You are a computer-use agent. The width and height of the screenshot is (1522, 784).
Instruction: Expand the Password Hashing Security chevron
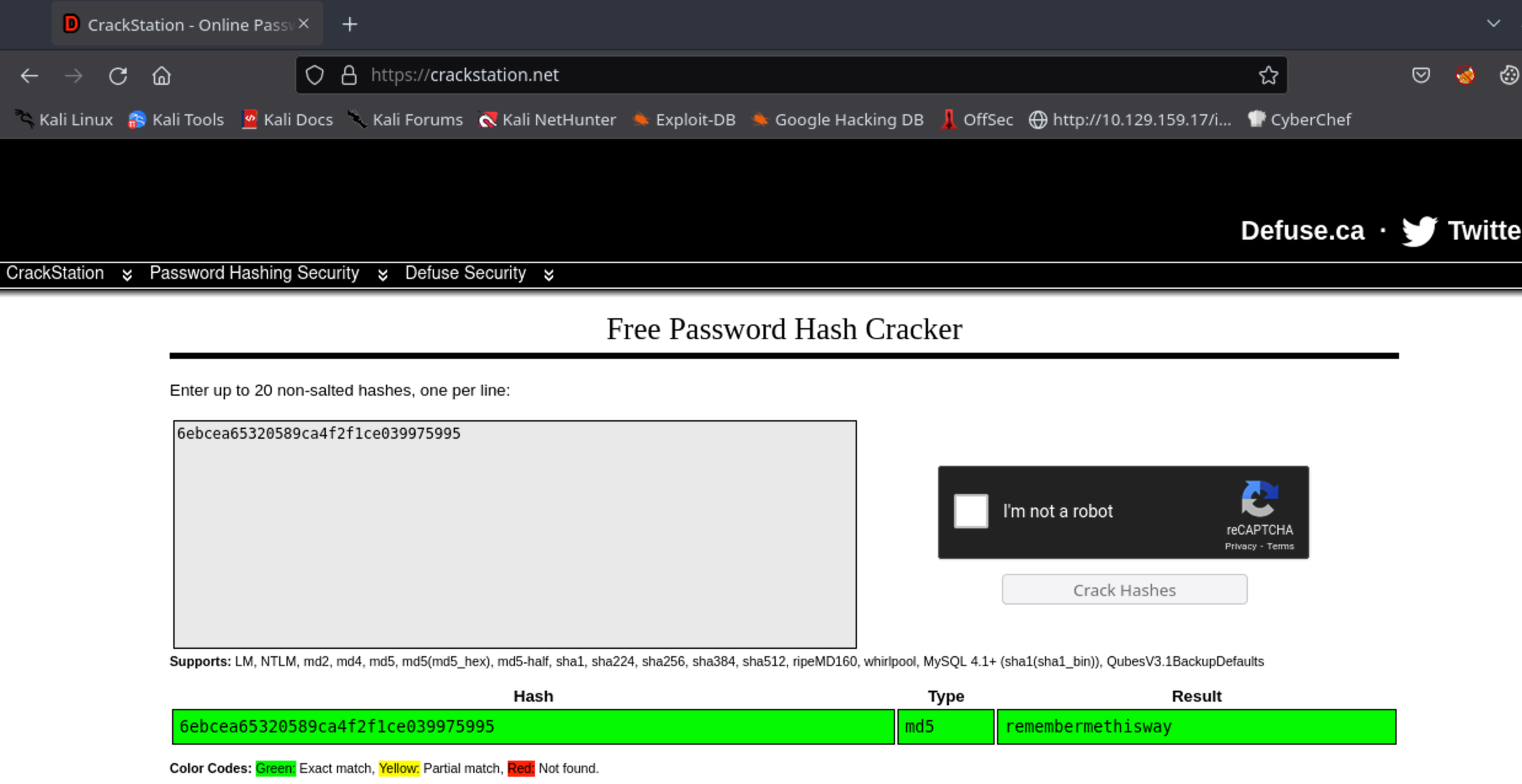click(382, 275)
